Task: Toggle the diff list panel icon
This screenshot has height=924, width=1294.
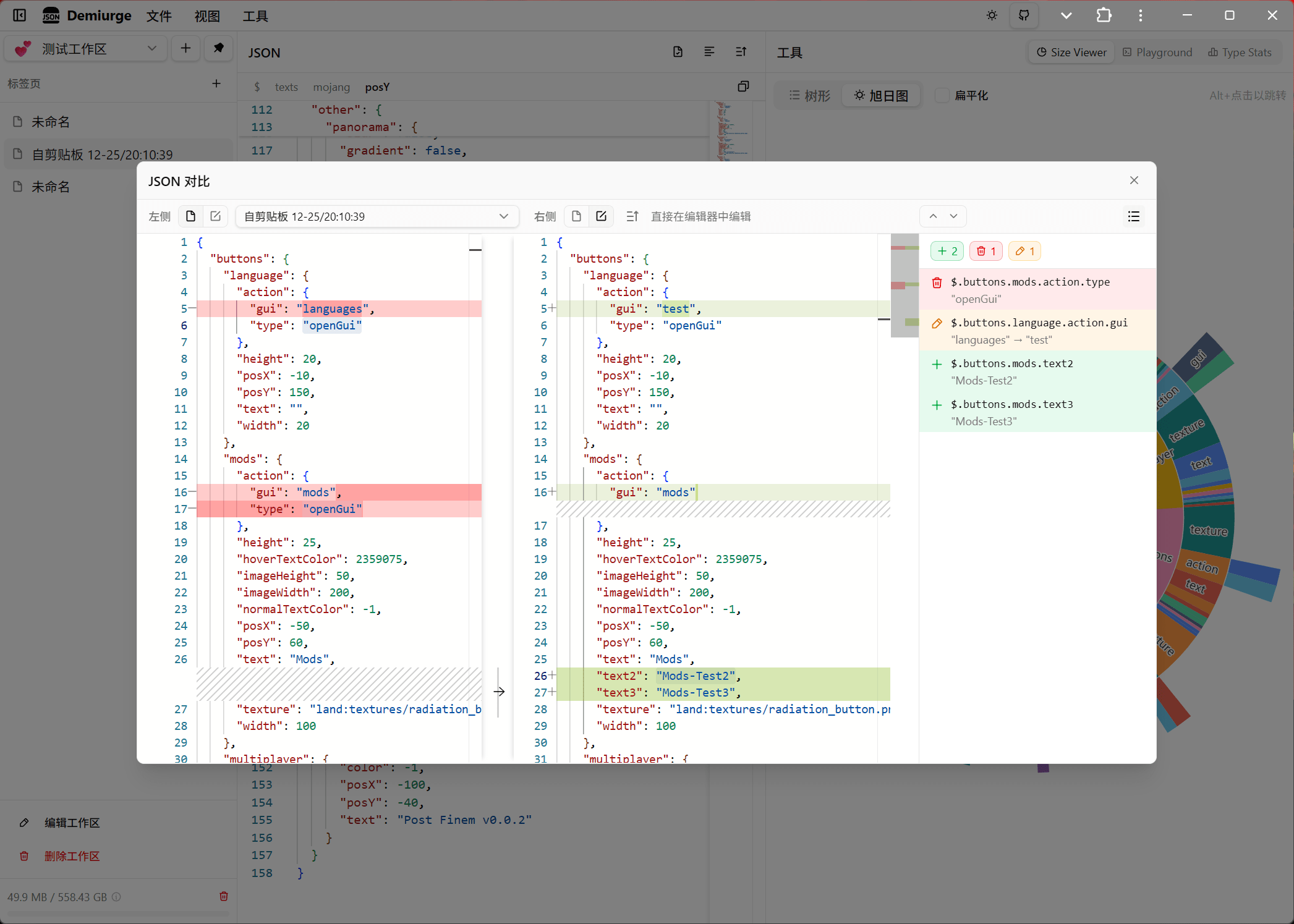Action: click(1133, 216)
